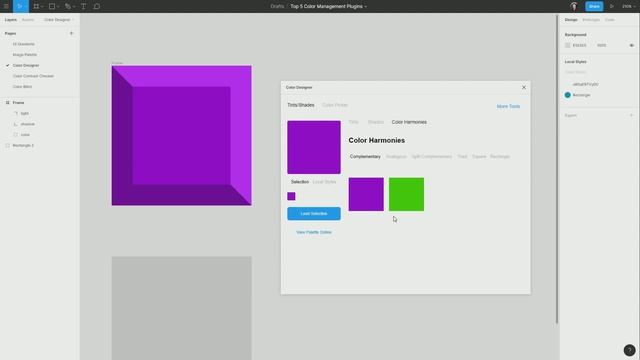The image size is (640, 360).
Task: Select the Shades sub-tab
Action: (376, 122)
